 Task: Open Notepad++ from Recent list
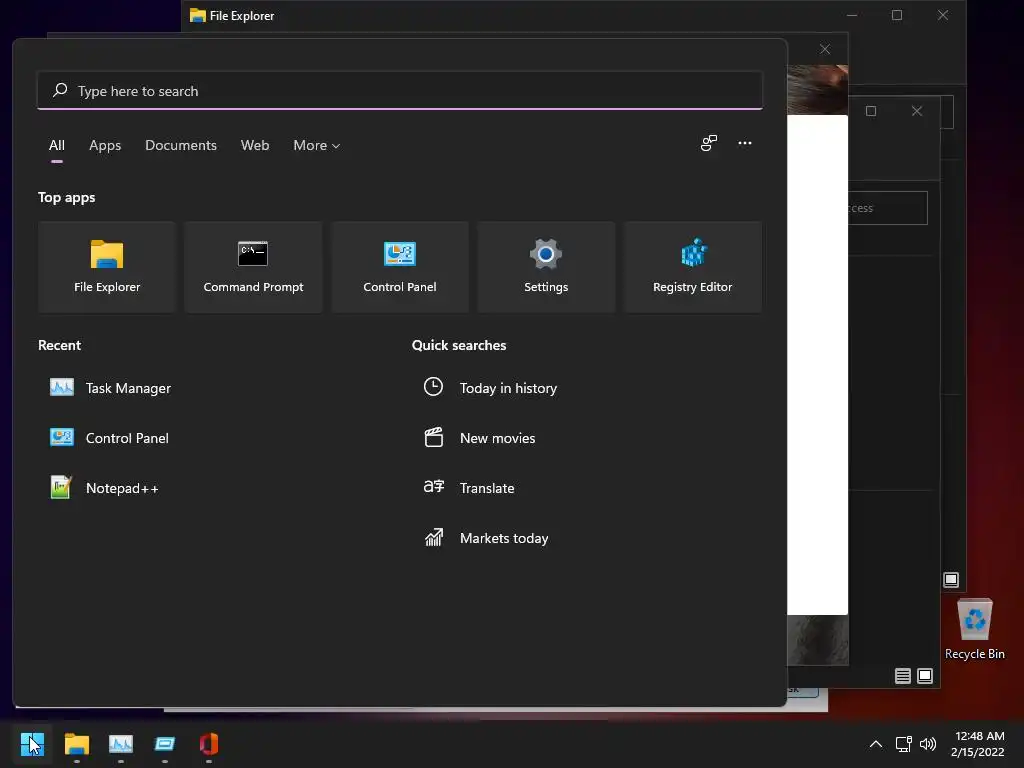(104, 488)
